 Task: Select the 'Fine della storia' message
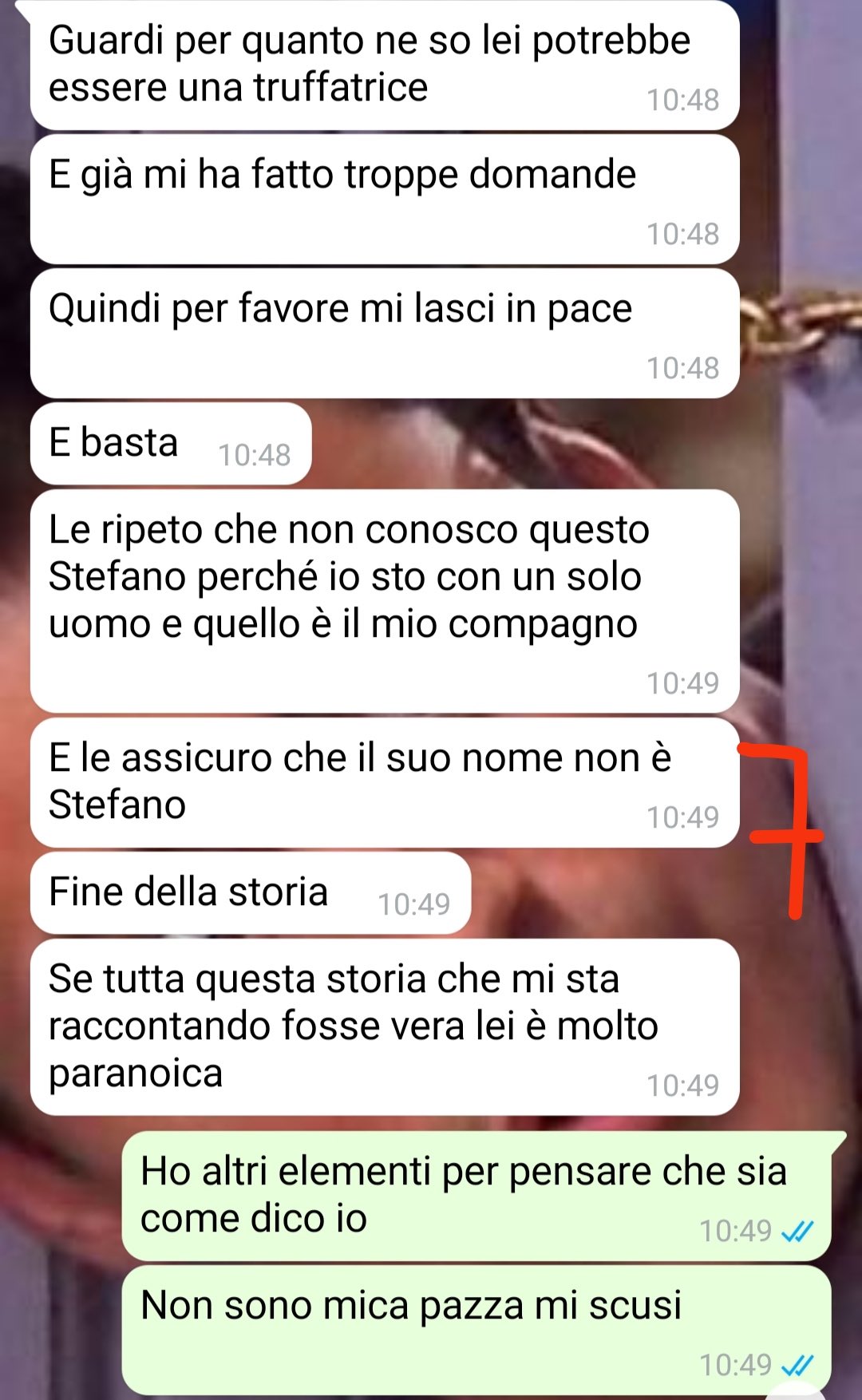click(x=251, y=893)
